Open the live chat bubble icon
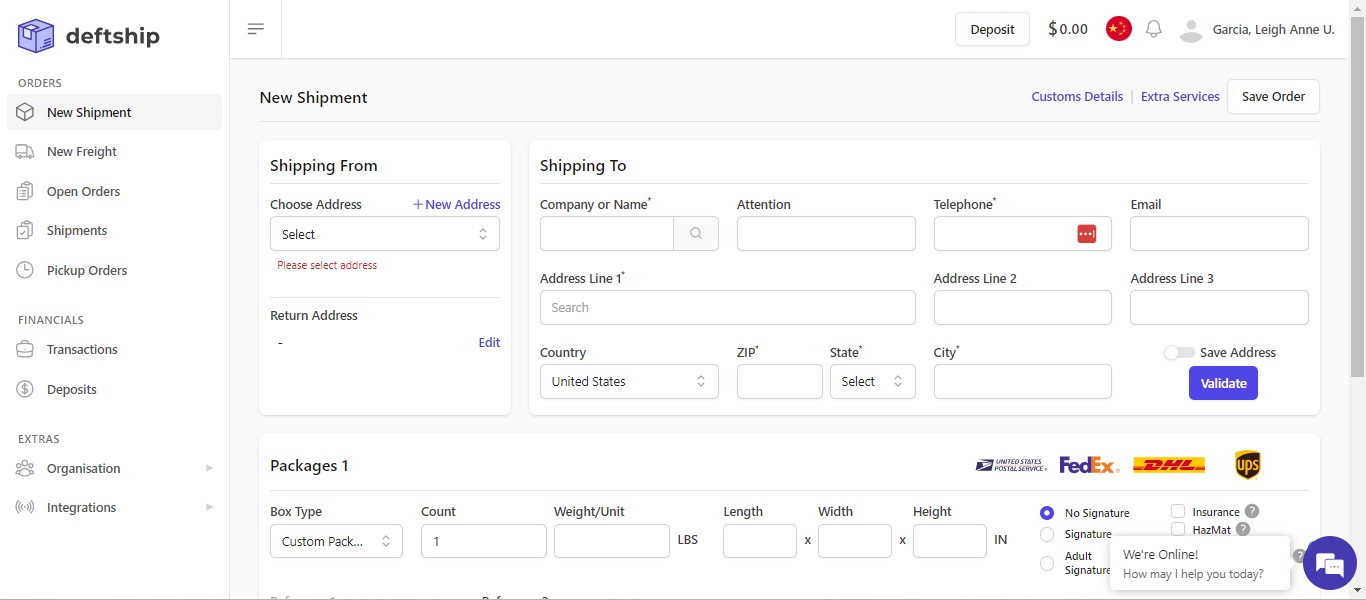 pos(1329,565)
